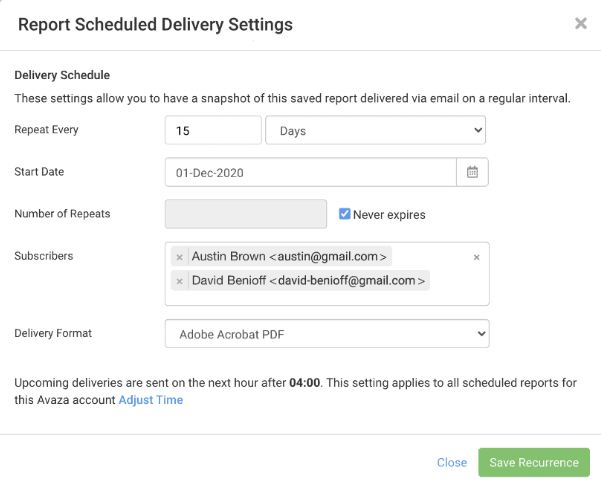Click the Close link at bottom
Image resolution: width=601 pixels, height=482 pixels.
[452, 462]
